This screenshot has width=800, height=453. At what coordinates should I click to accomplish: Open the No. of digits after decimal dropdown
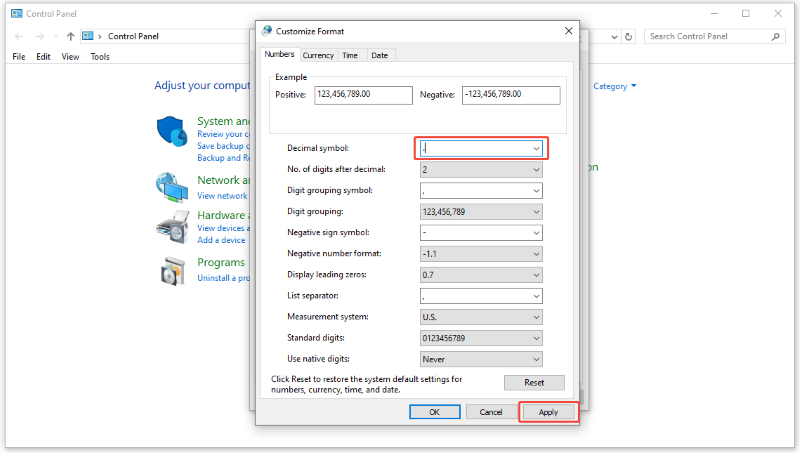tap(536, 169)
